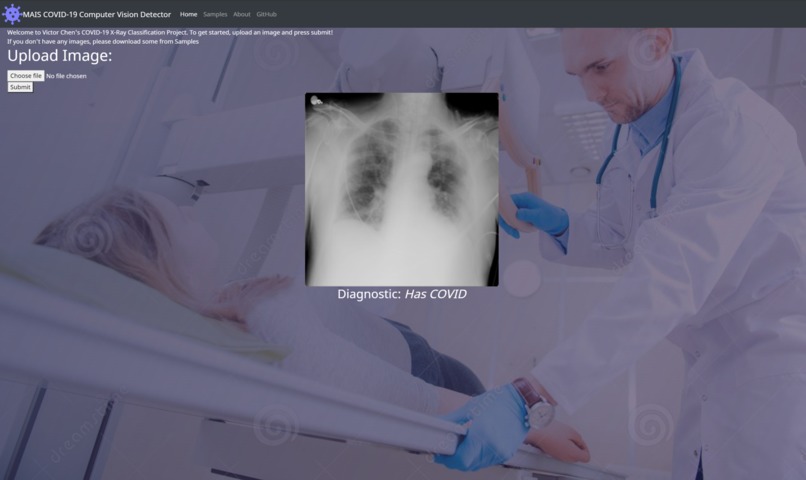Submit the uploaded image
This screenshot has width=806, height=480.
pos(20,87)
